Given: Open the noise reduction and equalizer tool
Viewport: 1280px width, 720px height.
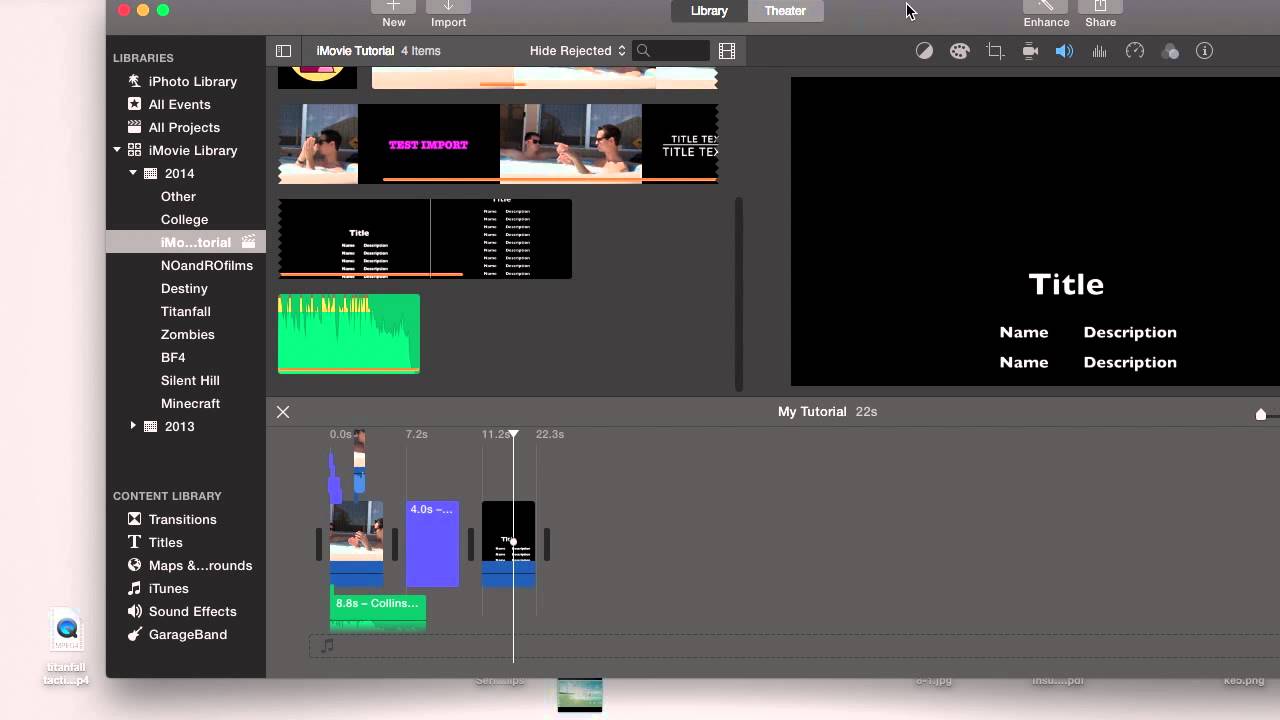Looking at the screenshot, I should click(x=1099, y=51).
